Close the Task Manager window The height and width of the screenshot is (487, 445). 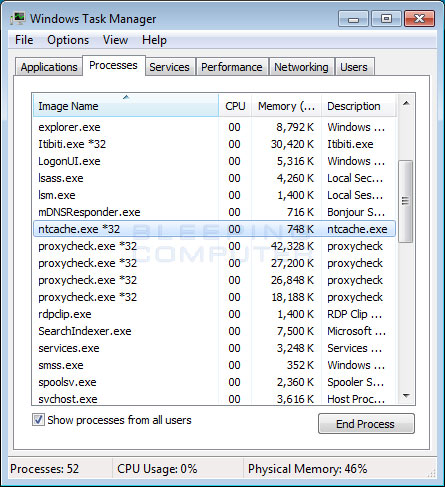pos(419,19)
